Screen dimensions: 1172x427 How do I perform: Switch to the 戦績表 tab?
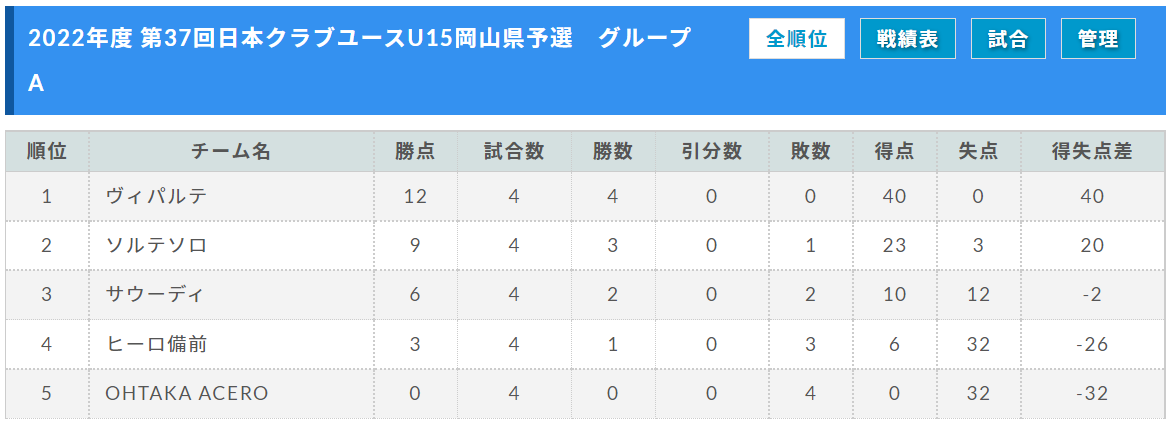[907, 39]
